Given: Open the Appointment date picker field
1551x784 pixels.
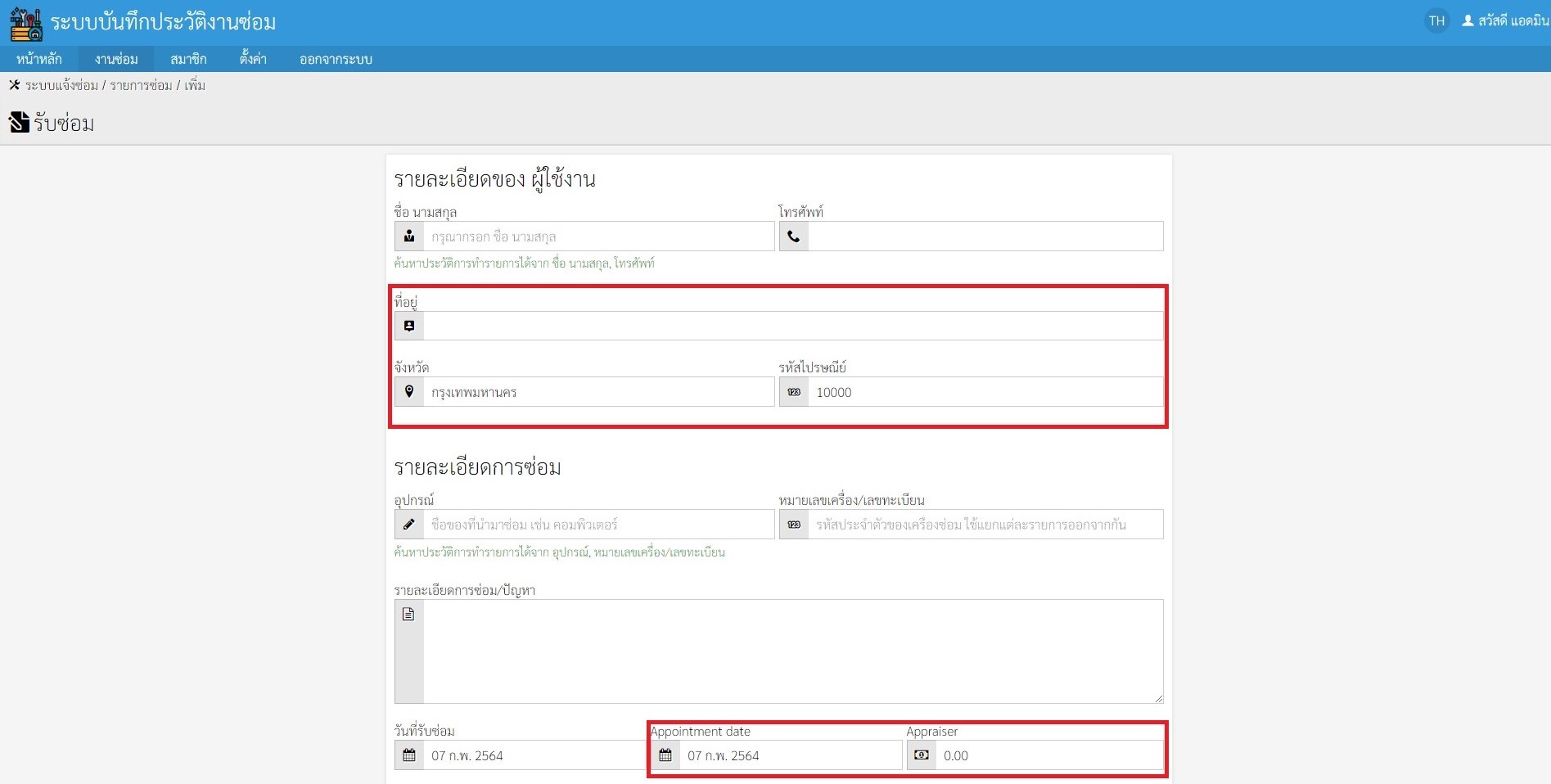Looking at the screenshot, I should [x=790, y=755].
